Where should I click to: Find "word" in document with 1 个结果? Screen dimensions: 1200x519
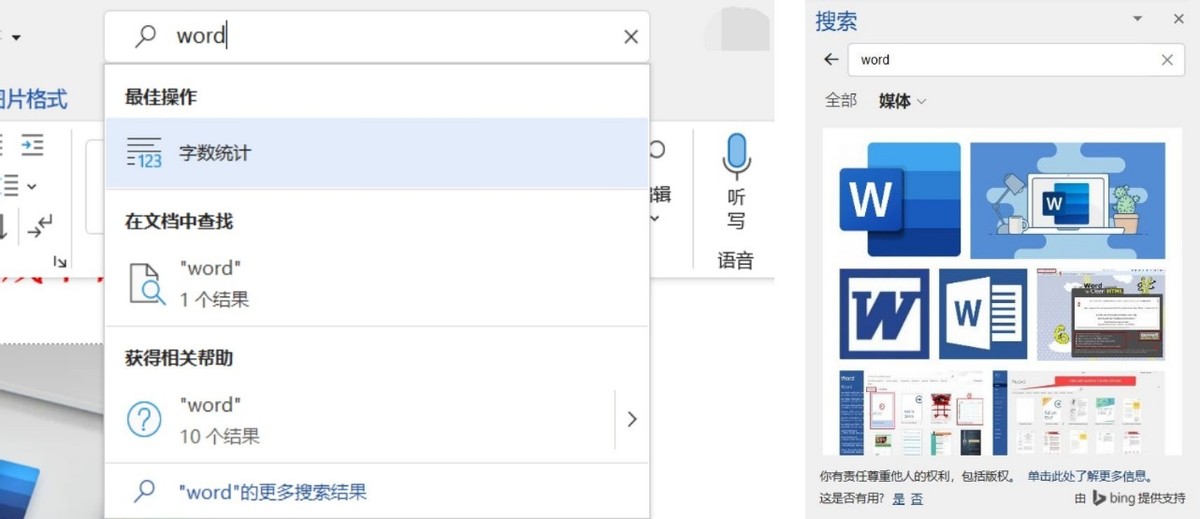377,283
